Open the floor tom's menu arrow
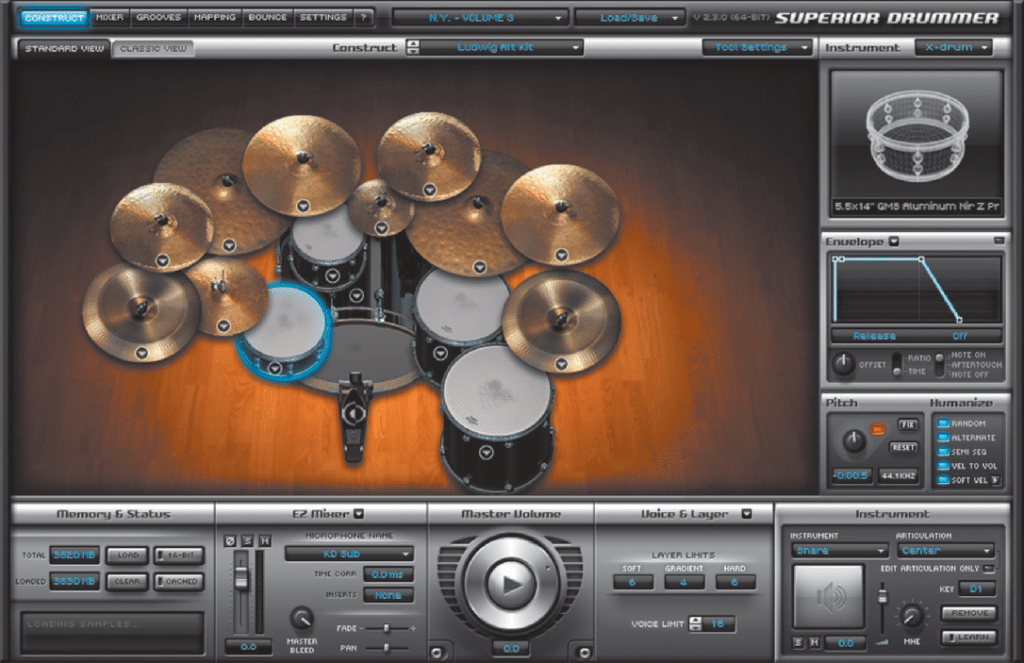Screen dimensions: 1024x663 (x=486, y=452)
